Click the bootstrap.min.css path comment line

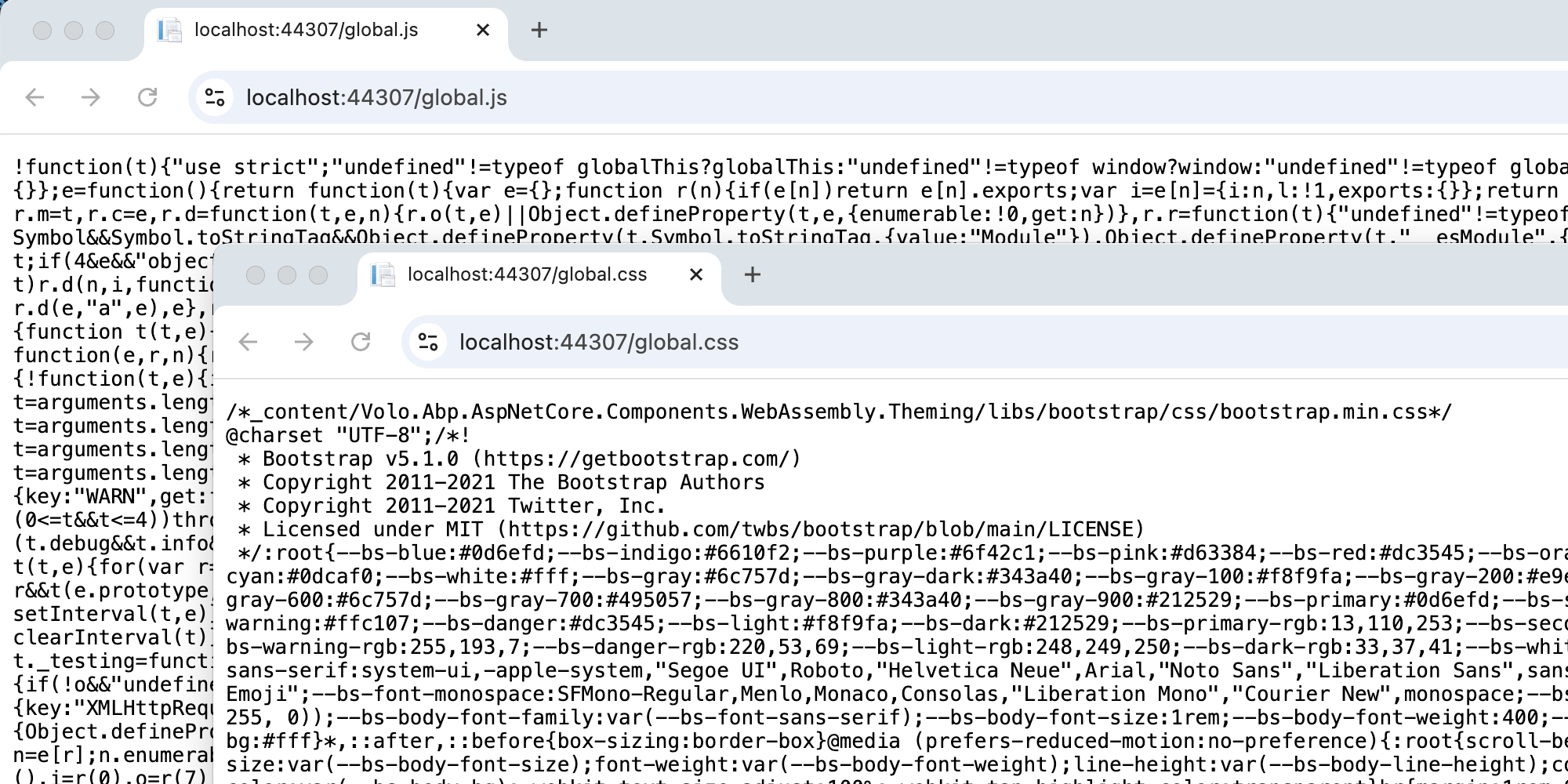pyautogui.click(x=839, y=412)
